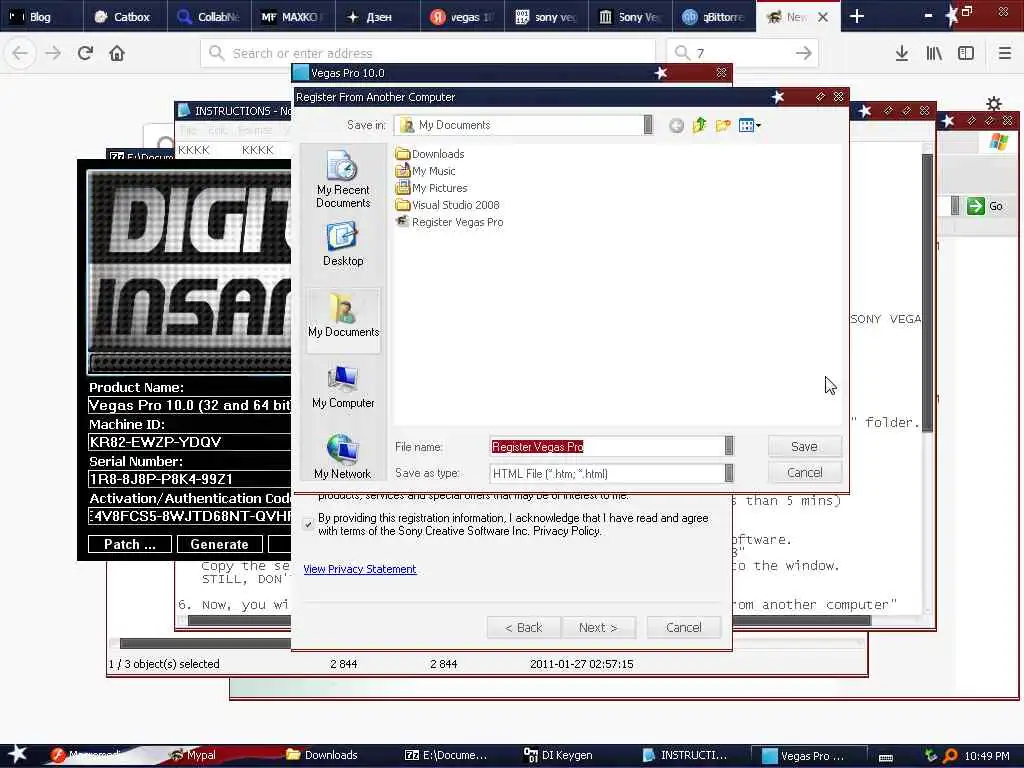This screenshot has width=1024, height=768.
Task: Open the My Pictures folder
Action: click(x=432, y=188)
